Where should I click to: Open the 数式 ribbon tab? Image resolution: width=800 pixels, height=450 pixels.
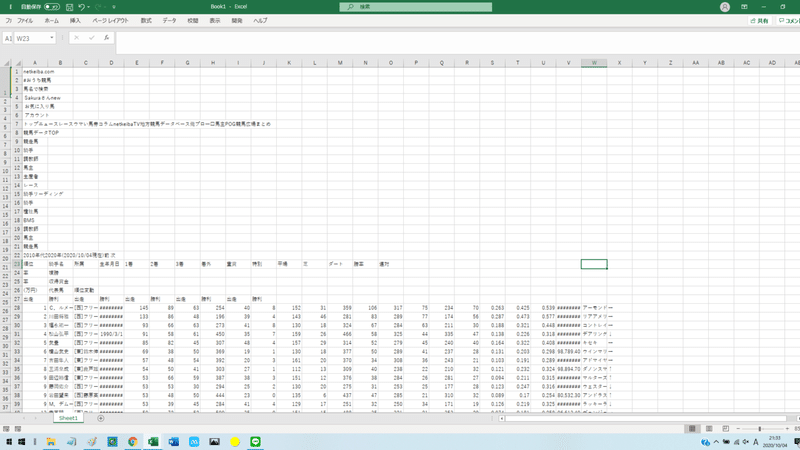point(146,21)
